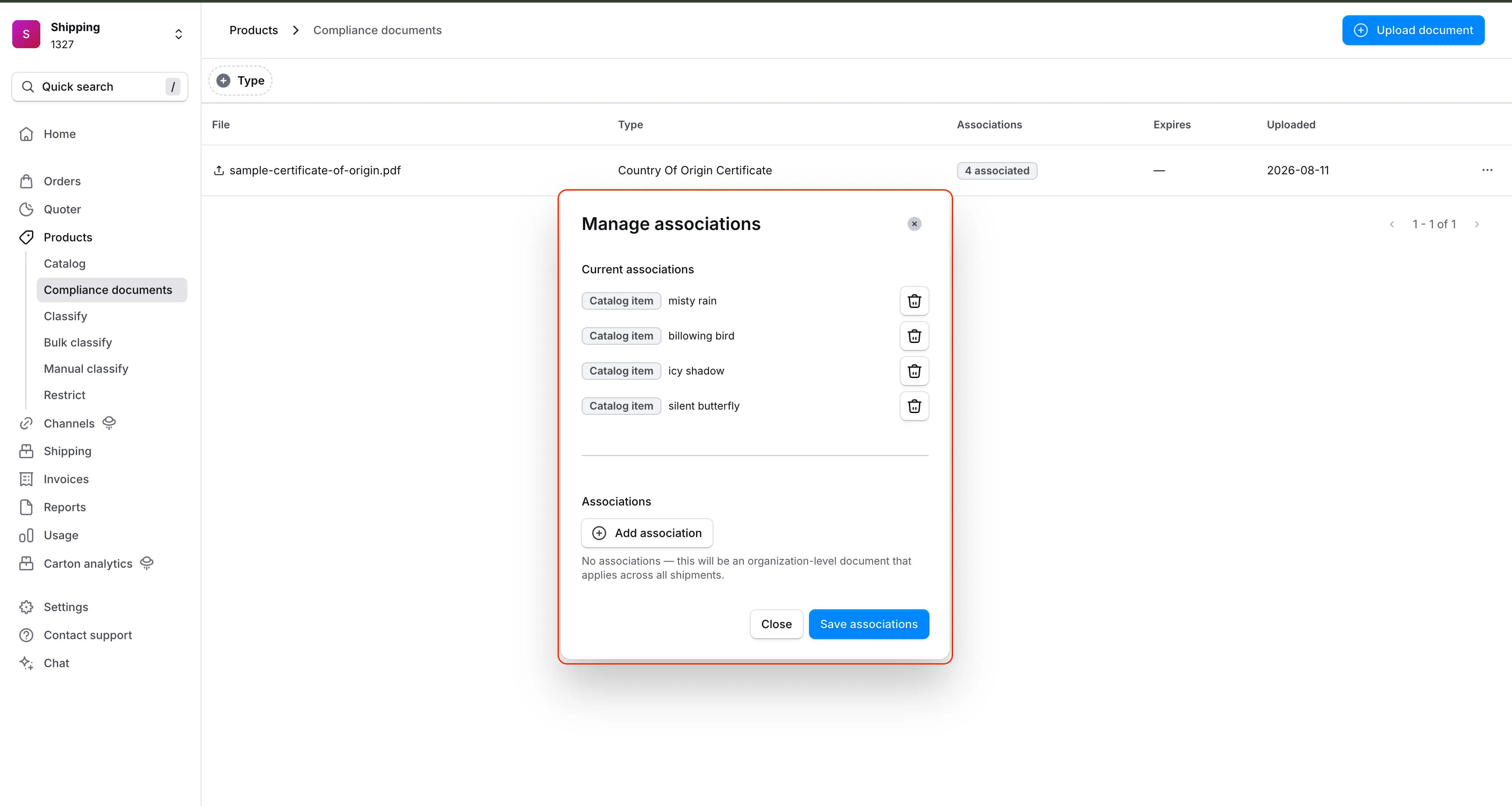Click the Current associations heading

point(637,269)
